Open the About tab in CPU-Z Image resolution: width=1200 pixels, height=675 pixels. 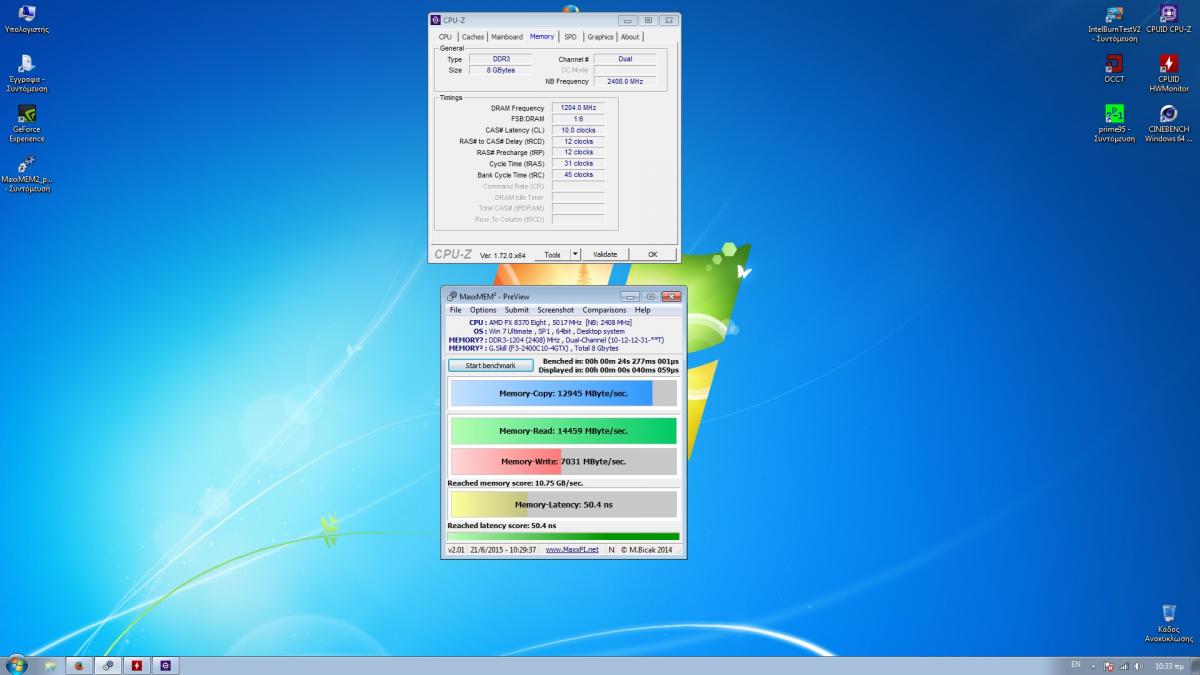[630, 37]
